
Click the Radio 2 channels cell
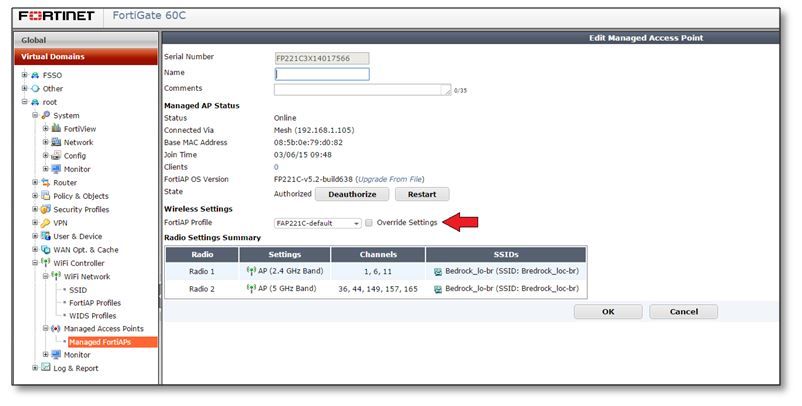(378, 289)
